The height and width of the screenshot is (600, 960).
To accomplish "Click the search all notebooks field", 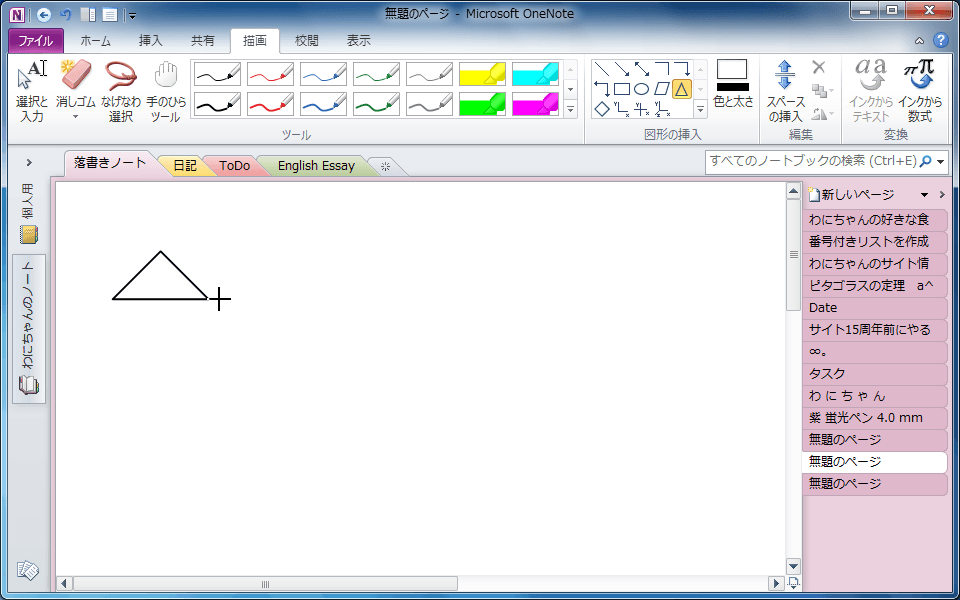I will tap(813, 162).
